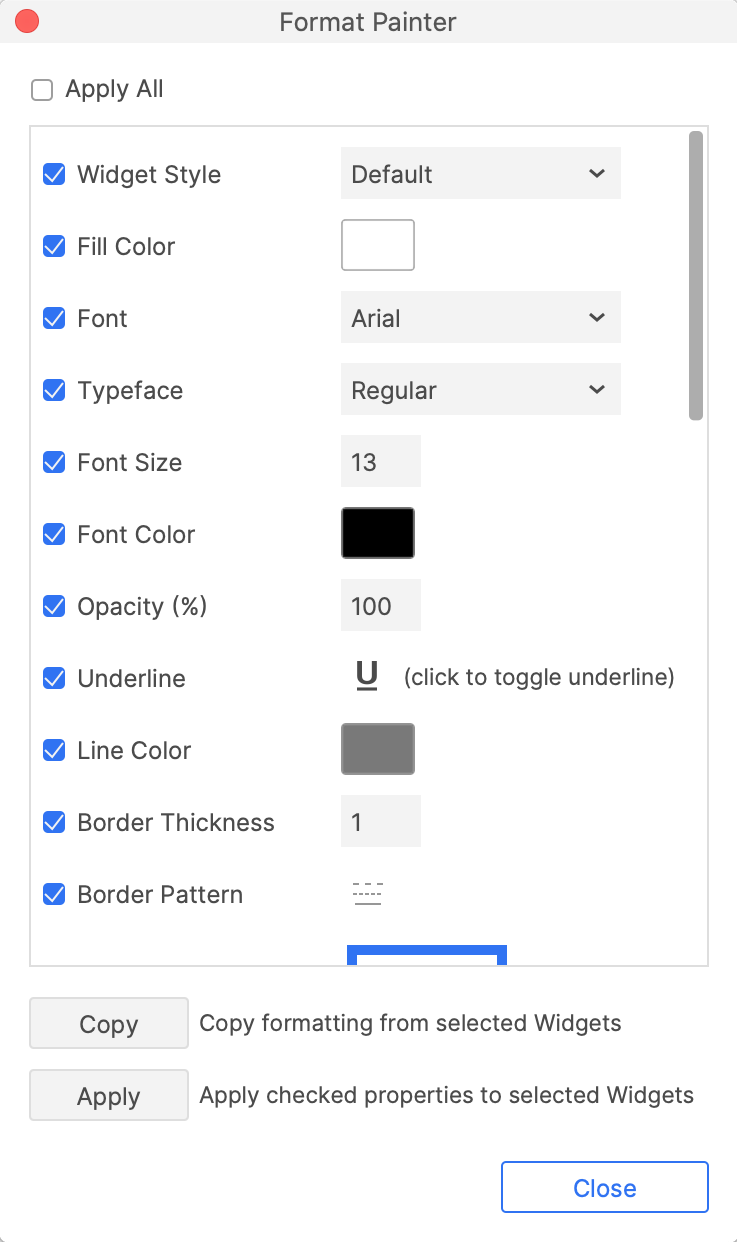737x1242 pixels.
Task: Click Copy to copy formatting from selected Widgets
Action: pos(108,1023)
